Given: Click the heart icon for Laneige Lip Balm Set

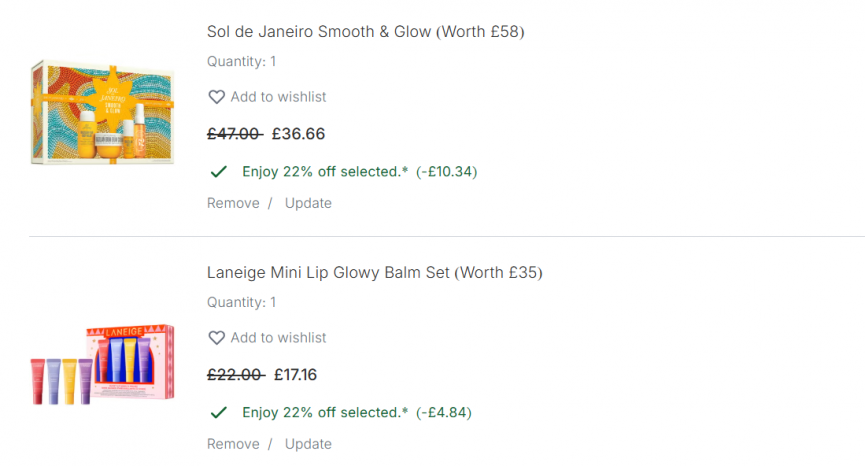Looking at the screenshot, I should coord(216,338).
